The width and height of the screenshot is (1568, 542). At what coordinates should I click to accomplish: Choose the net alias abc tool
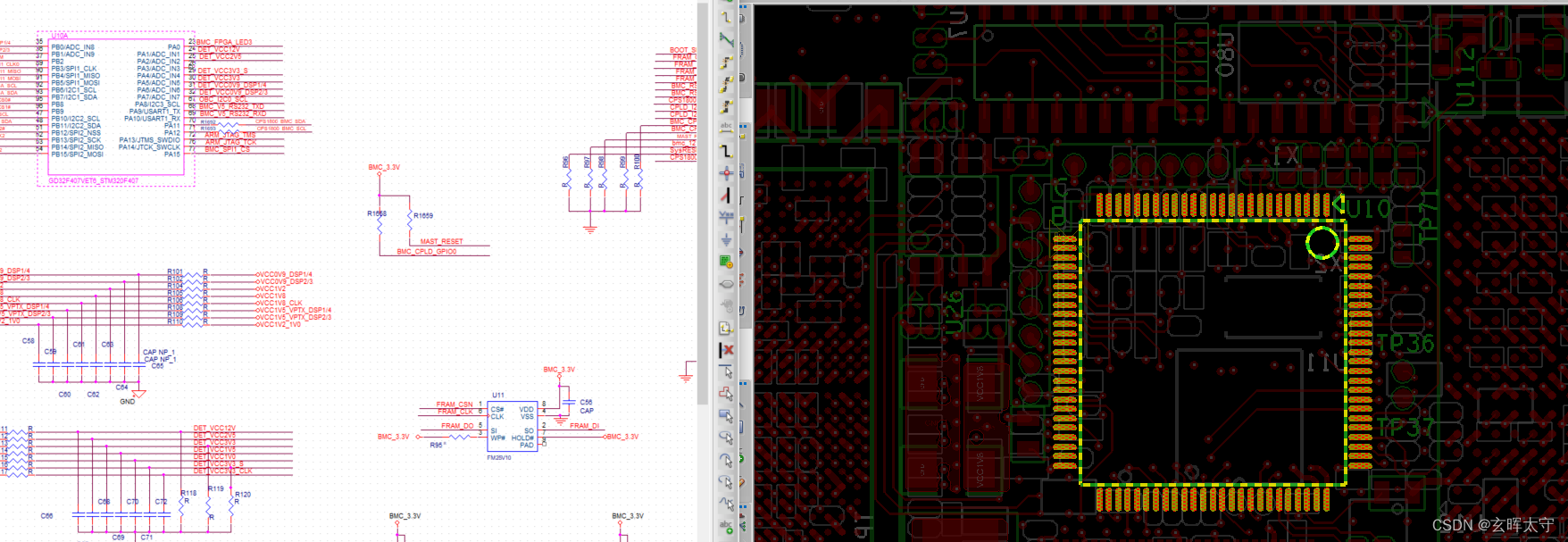[x=726, y=129]
